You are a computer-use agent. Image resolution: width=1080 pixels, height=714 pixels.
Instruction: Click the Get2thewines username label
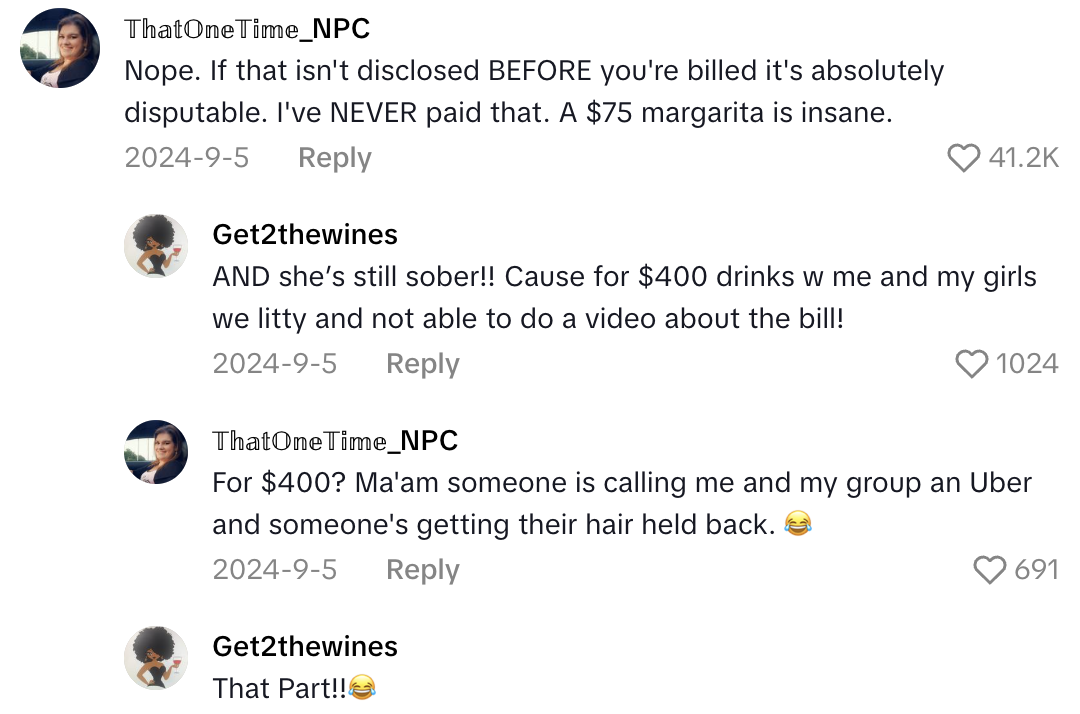click(304, 235)
